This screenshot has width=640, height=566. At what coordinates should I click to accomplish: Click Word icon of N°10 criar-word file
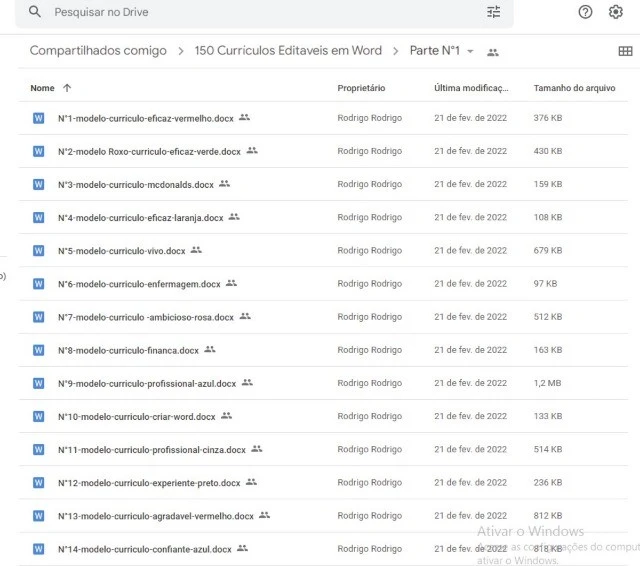[38, 416]
